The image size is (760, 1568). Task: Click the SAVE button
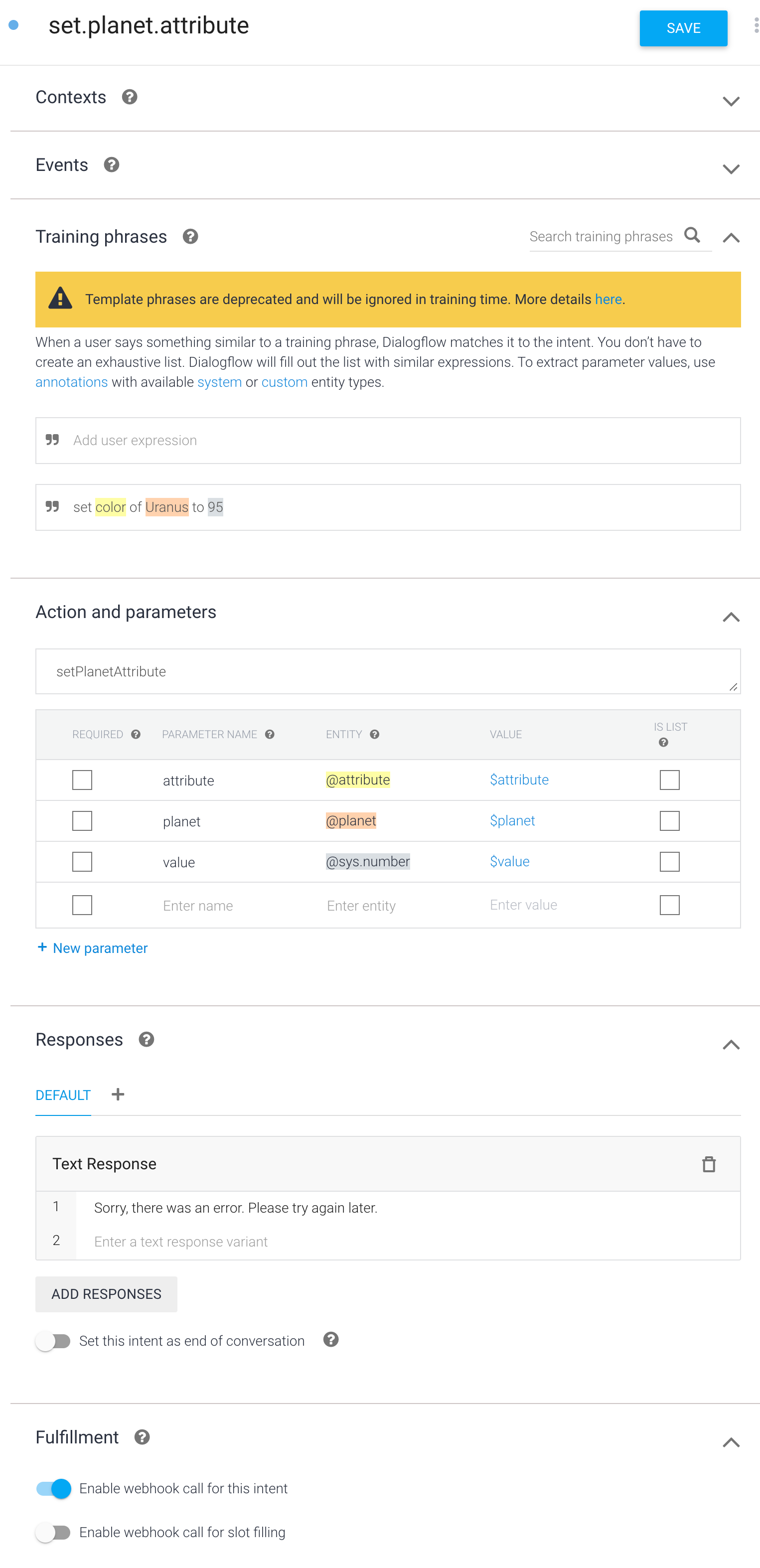tap(683, 28)
